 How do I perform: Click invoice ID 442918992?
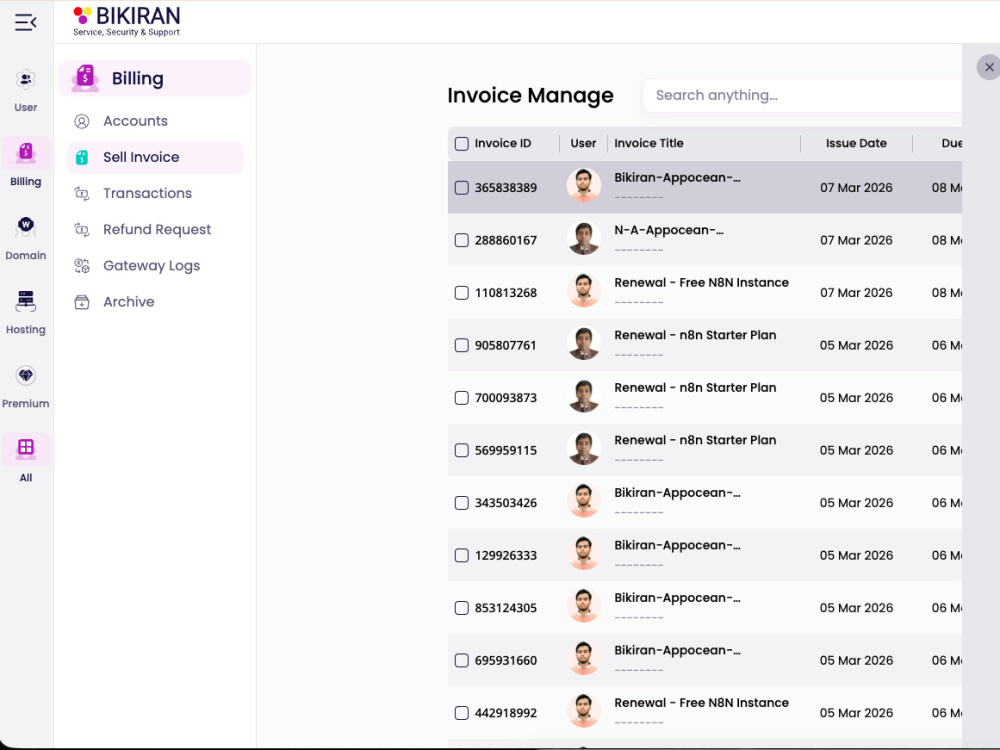pos(506,713)
